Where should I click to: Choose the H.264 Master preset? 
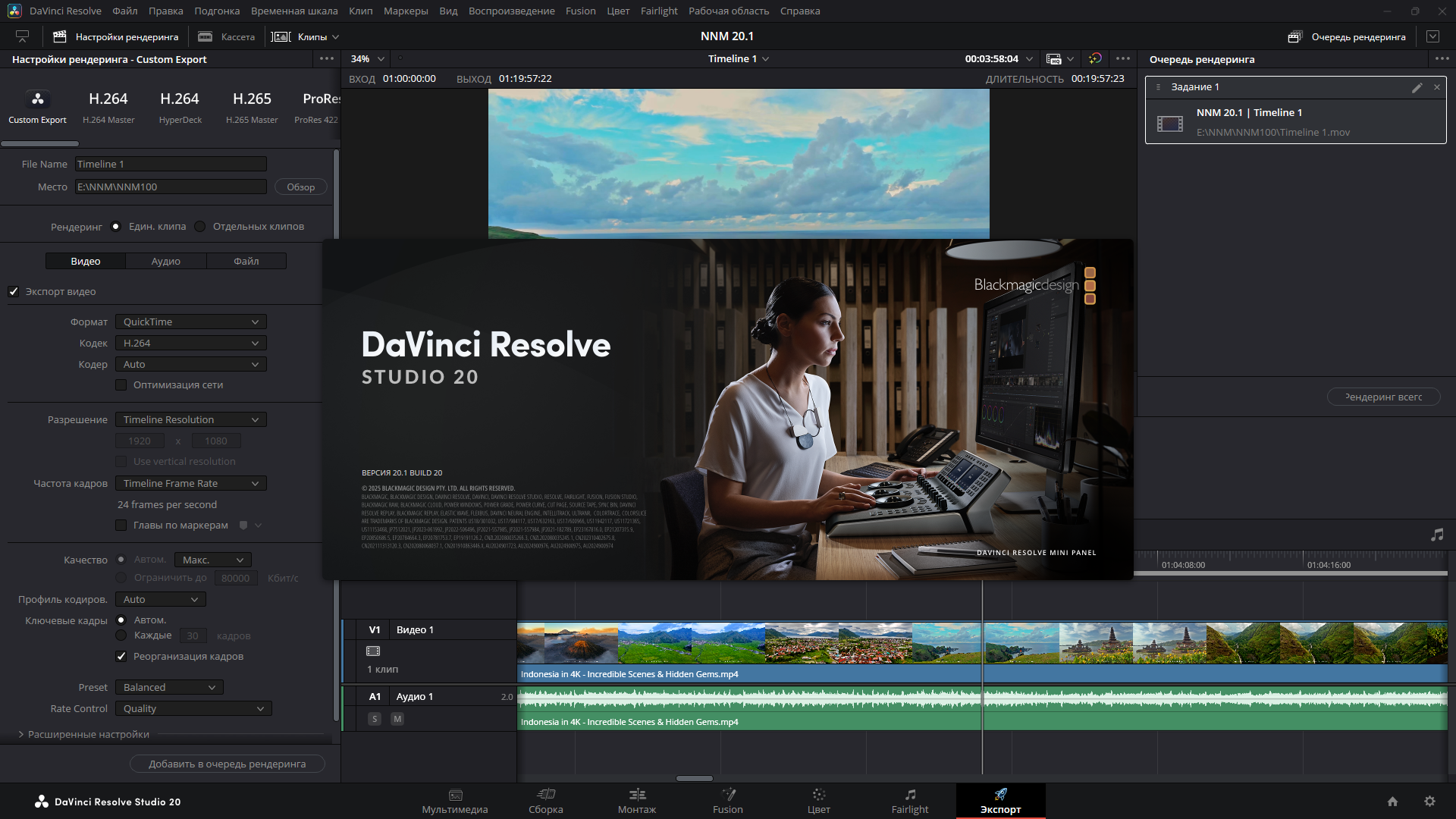[108, 107]
